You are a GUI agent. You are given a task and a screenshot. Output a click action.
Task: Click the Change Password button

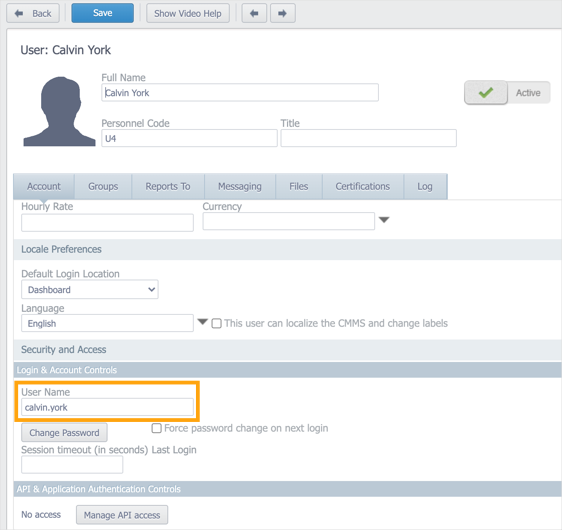[x=65, y=433]
